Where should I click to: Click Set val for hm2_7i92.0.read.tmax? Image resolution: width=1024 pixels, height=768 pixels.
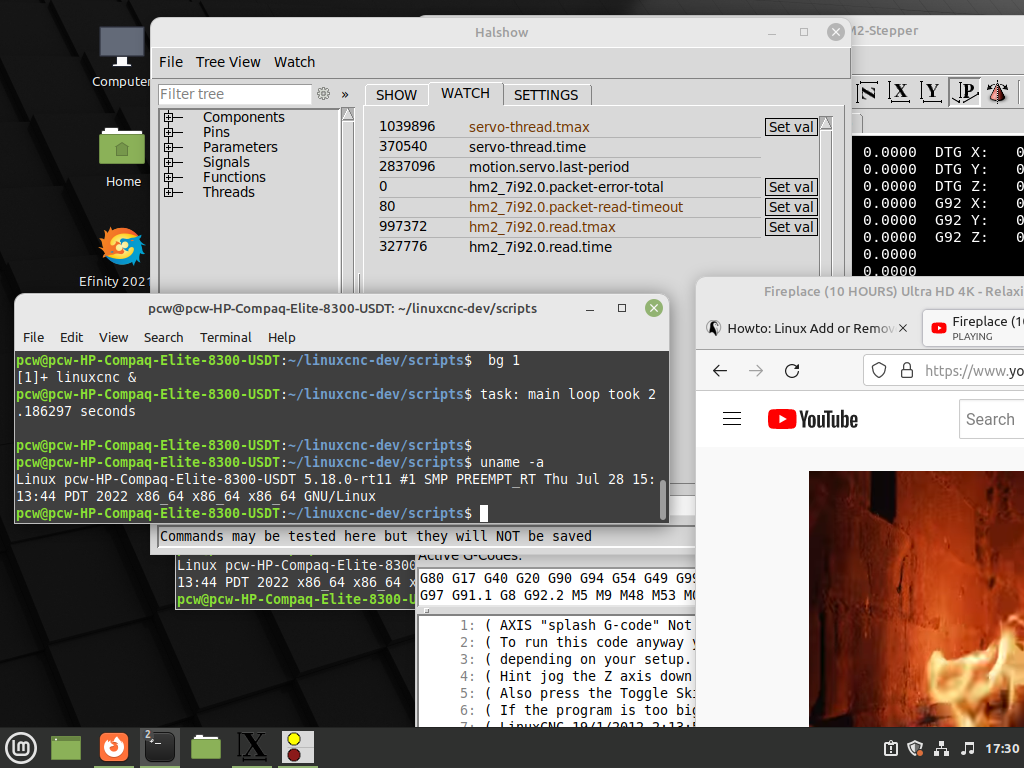pyautogui.click(x=791, y=227)
